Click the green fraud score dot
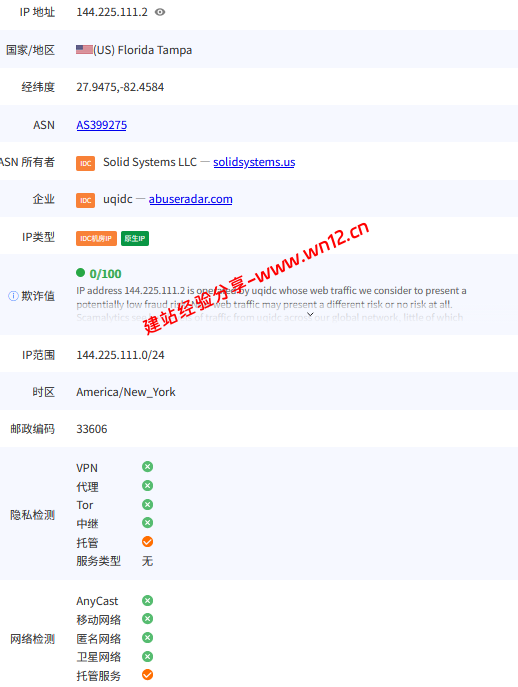Viewport: 518px width, 687px height. point(80,273)
